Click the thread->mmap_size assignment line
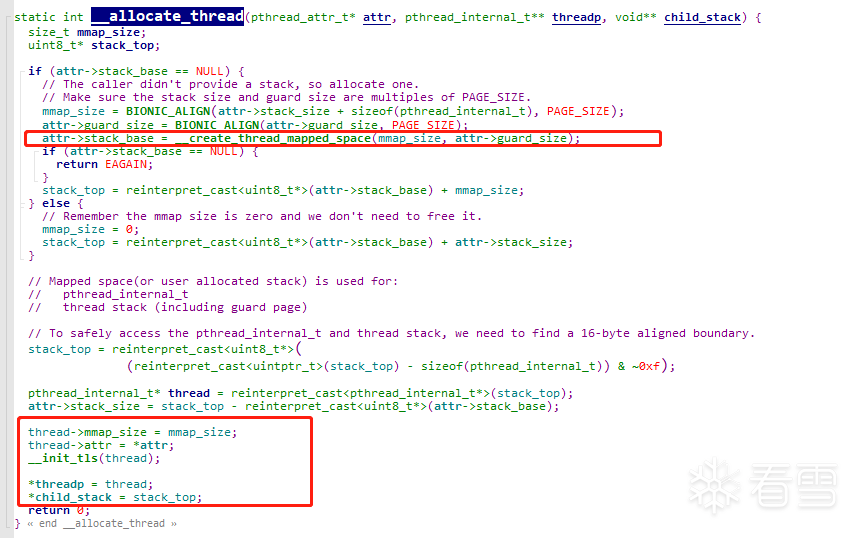The height and width of the screenshot is (538, 859). (133, 433)
